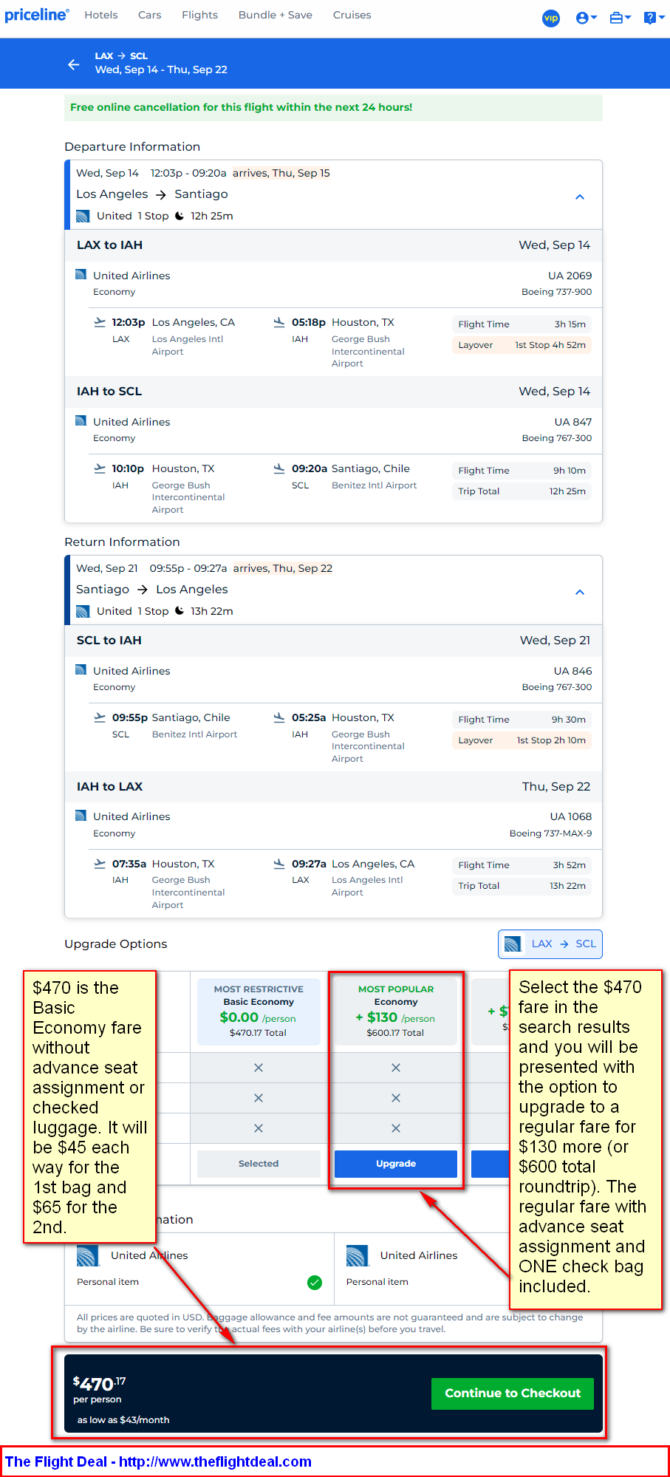Collapse the departure flight details

pyautogui.click(x=579, y=197)
